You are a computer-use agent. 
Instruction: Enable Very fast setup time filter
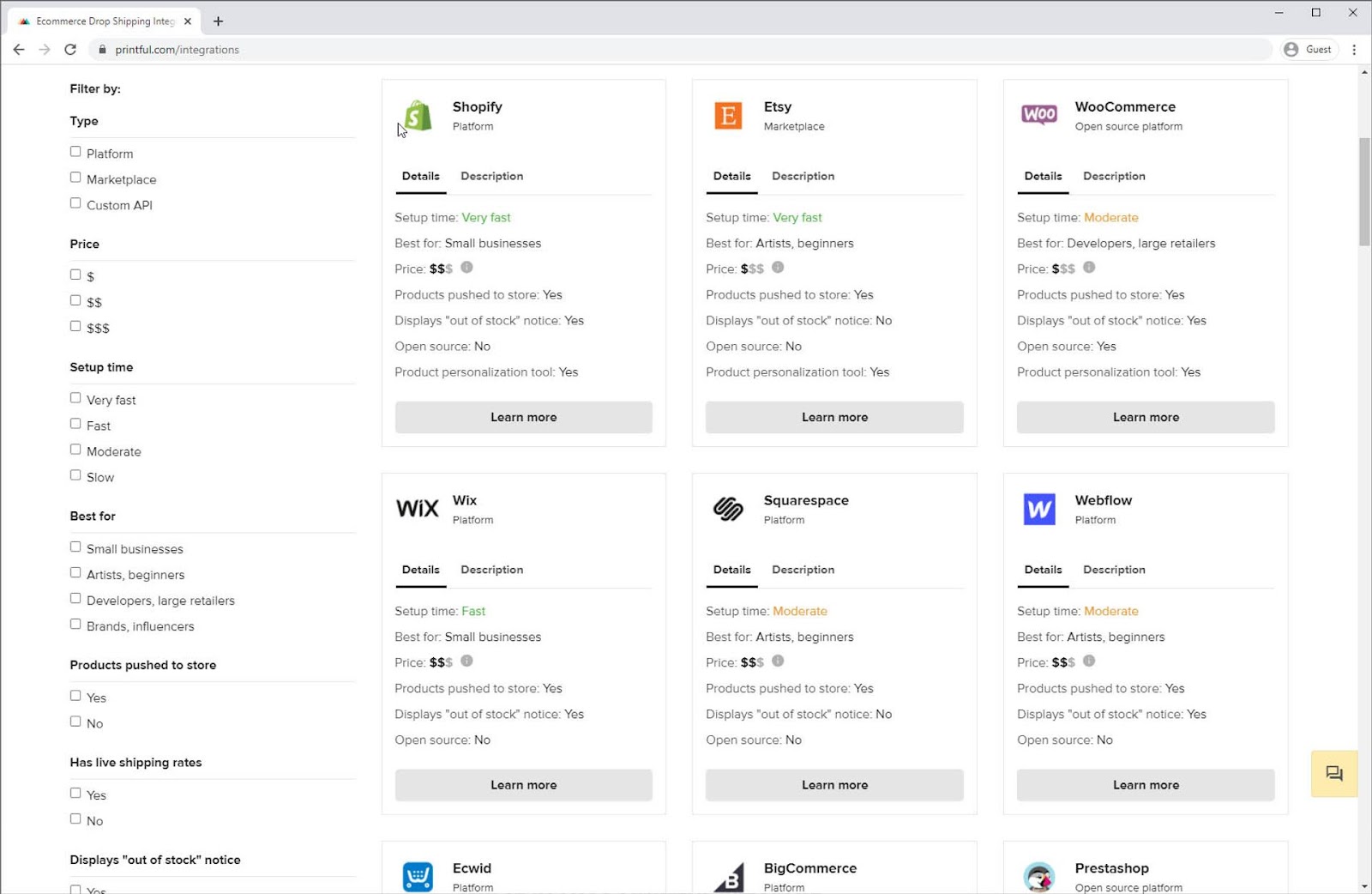(75, 398)
